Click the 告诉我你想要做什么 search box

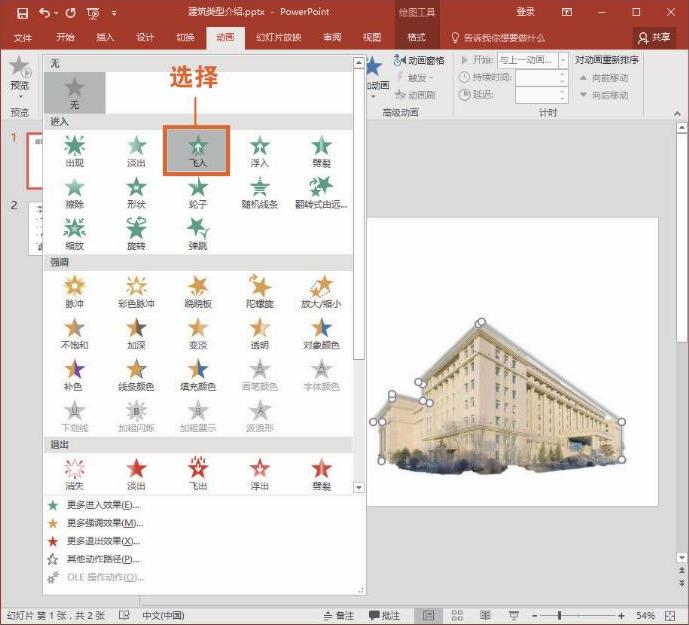click(498, 38)
